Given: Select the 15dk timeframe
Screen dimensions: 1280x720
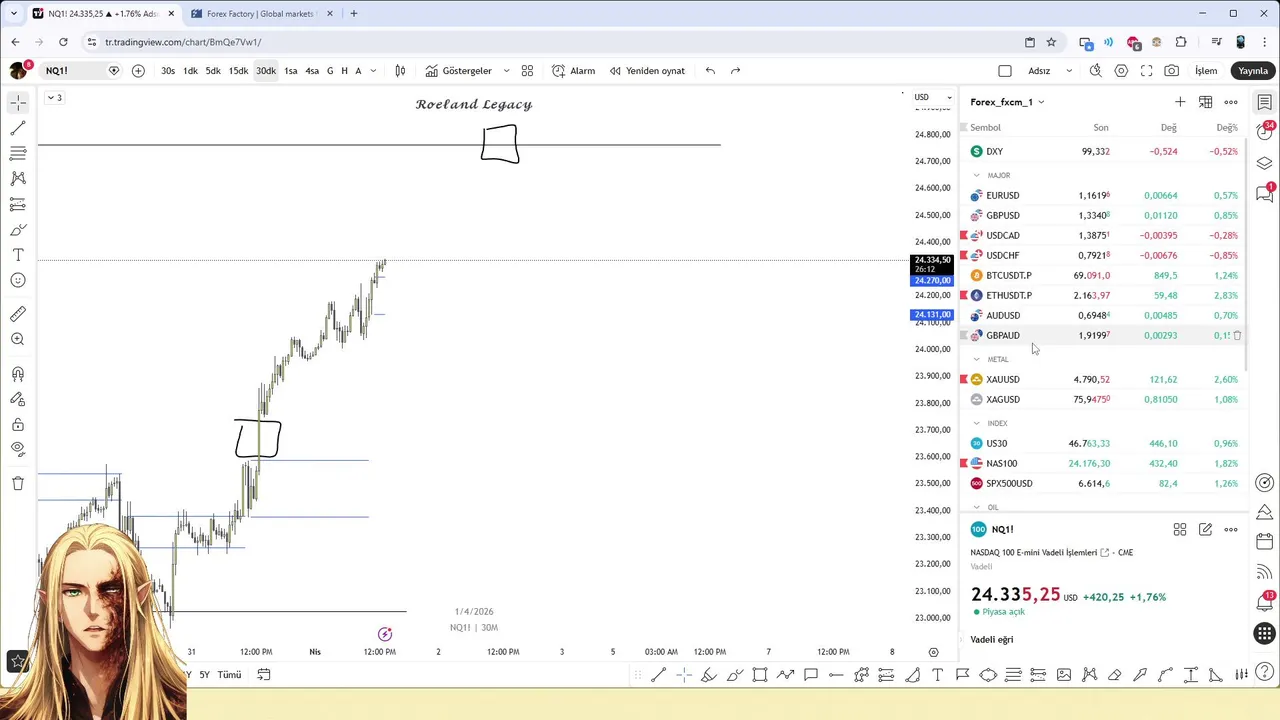Looking at the screenshot, I should click(x=238, y=71).
